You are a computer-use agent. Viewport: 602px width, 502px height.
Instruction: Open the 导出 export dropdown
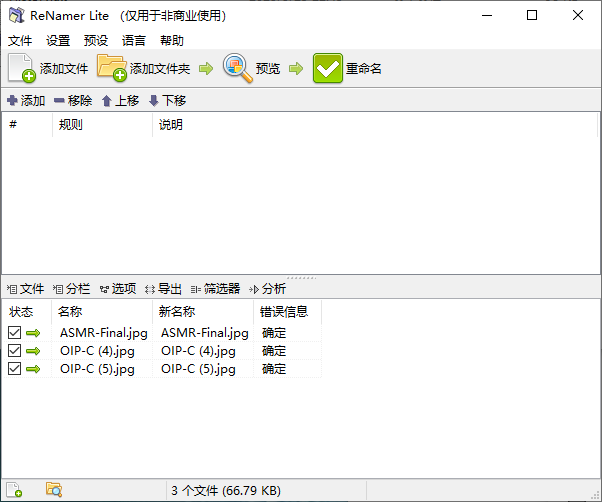click(163, 289)
